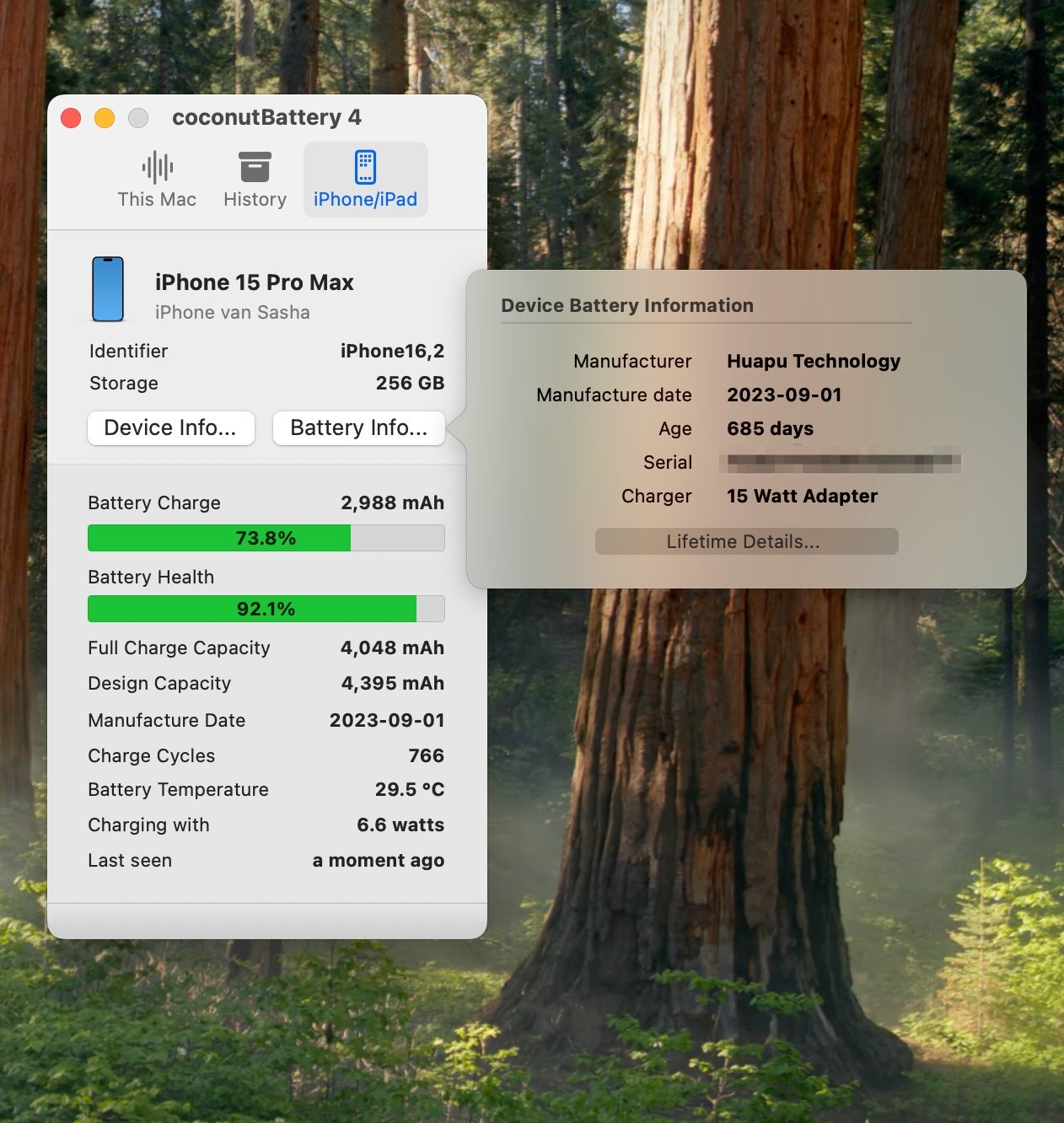This screenshot has width=1064, height=1123.
Task: Click the battery age 685 days
Action: click(771, 429)
